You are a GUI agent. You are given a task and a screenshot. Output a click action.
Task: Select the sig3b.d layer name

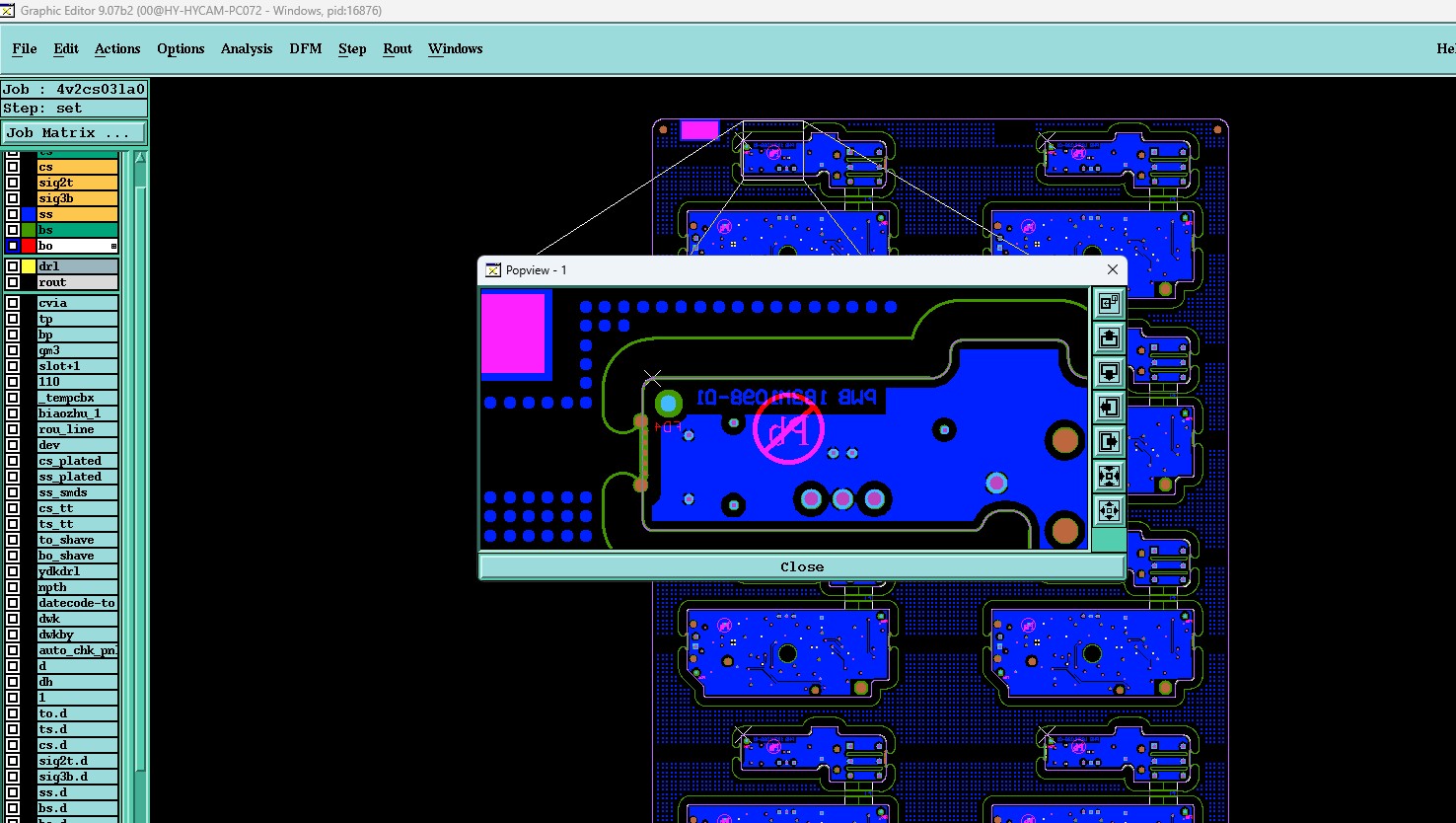(x=78, y=777)
